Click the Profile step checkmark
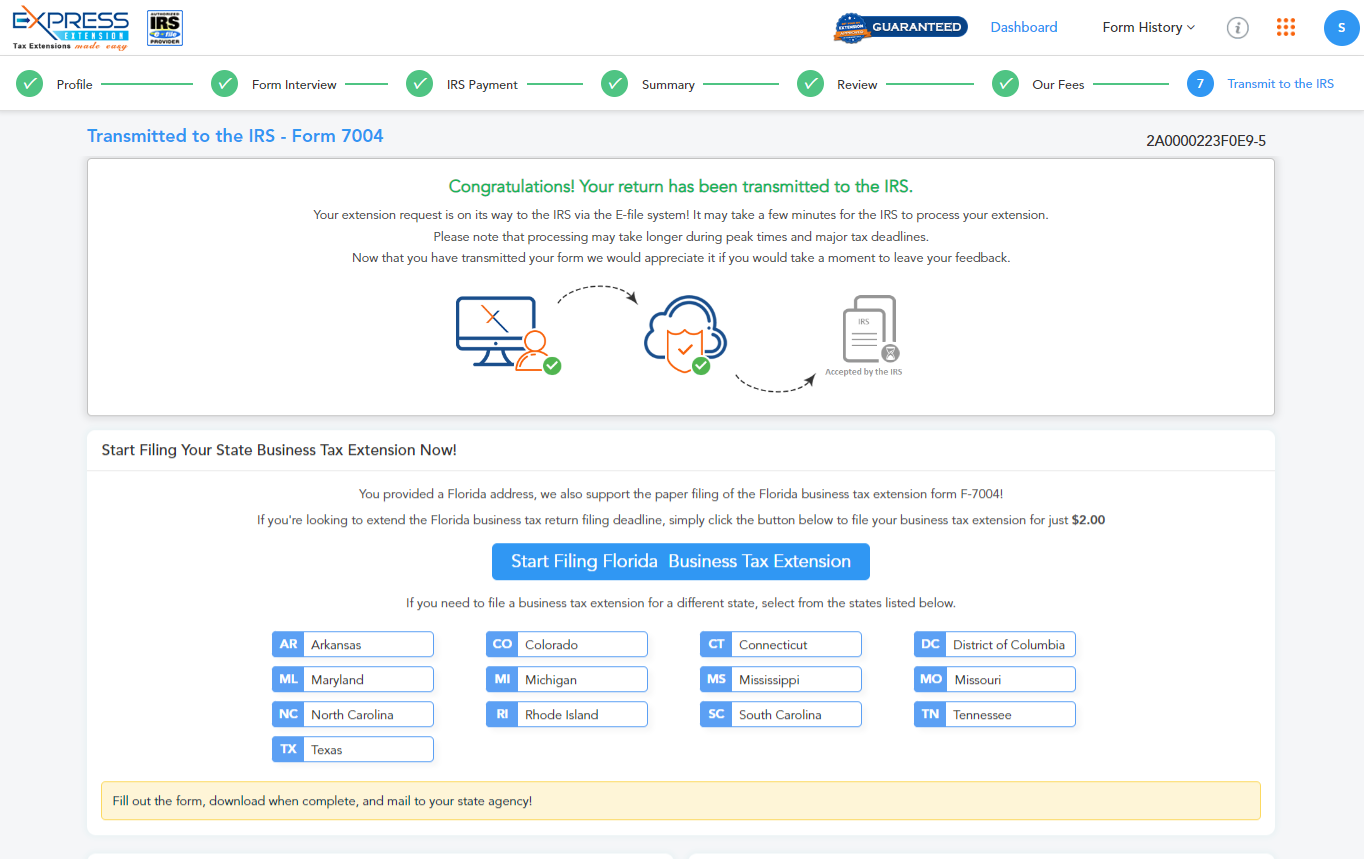 (30, 84)
